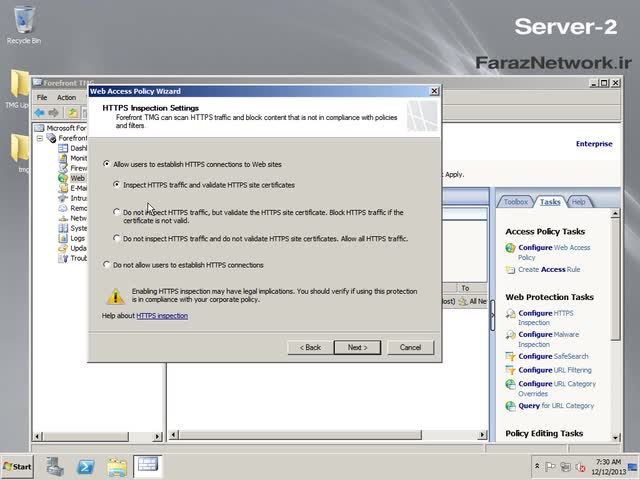Switch to the Toolbox tab

(516, 202)
